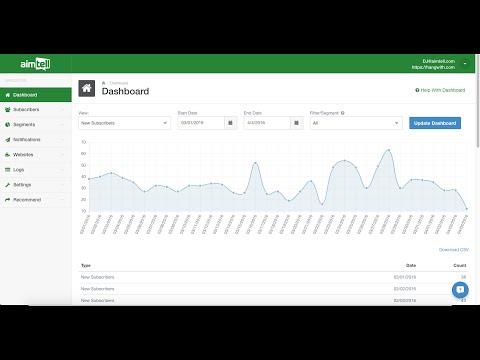Viewport: 480px width, 360px height.
Task: Click the Filter/Segment info icon
Action: (343, 113)
